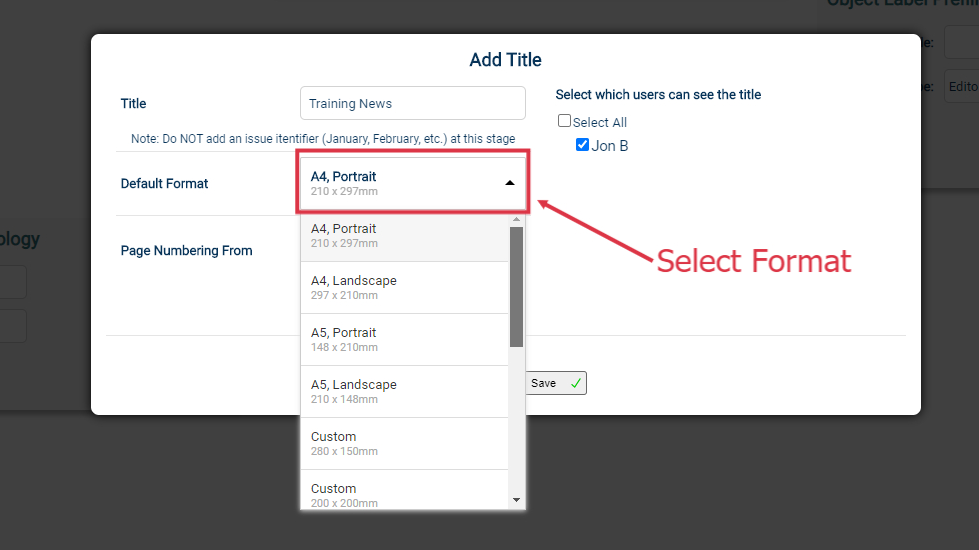Select Custom 280 x 150mm format
The height and width of the screenshot is (550, 979).
coord(405,443)
